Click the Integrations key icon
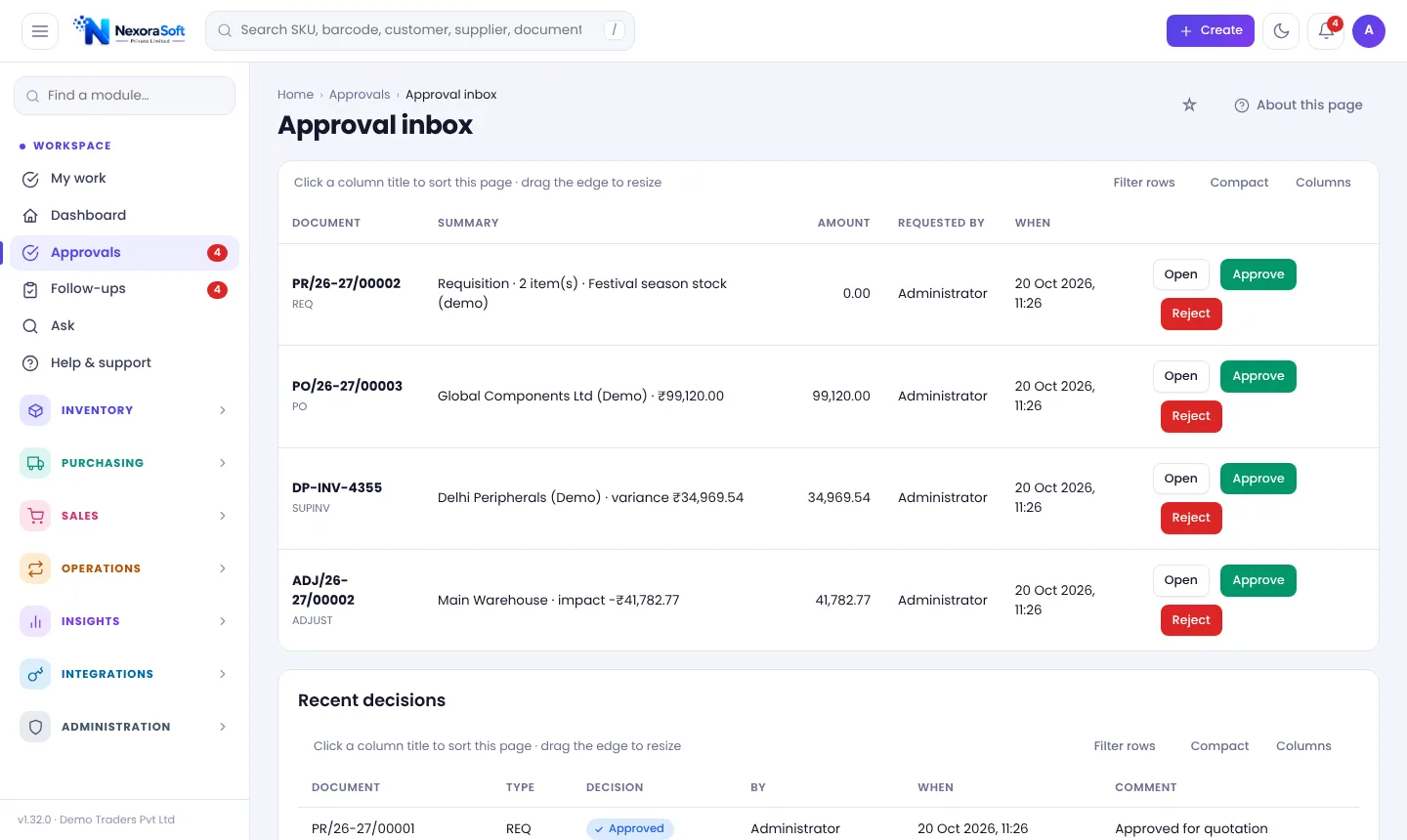1407x840 pixels. click(x=35, y=674)
